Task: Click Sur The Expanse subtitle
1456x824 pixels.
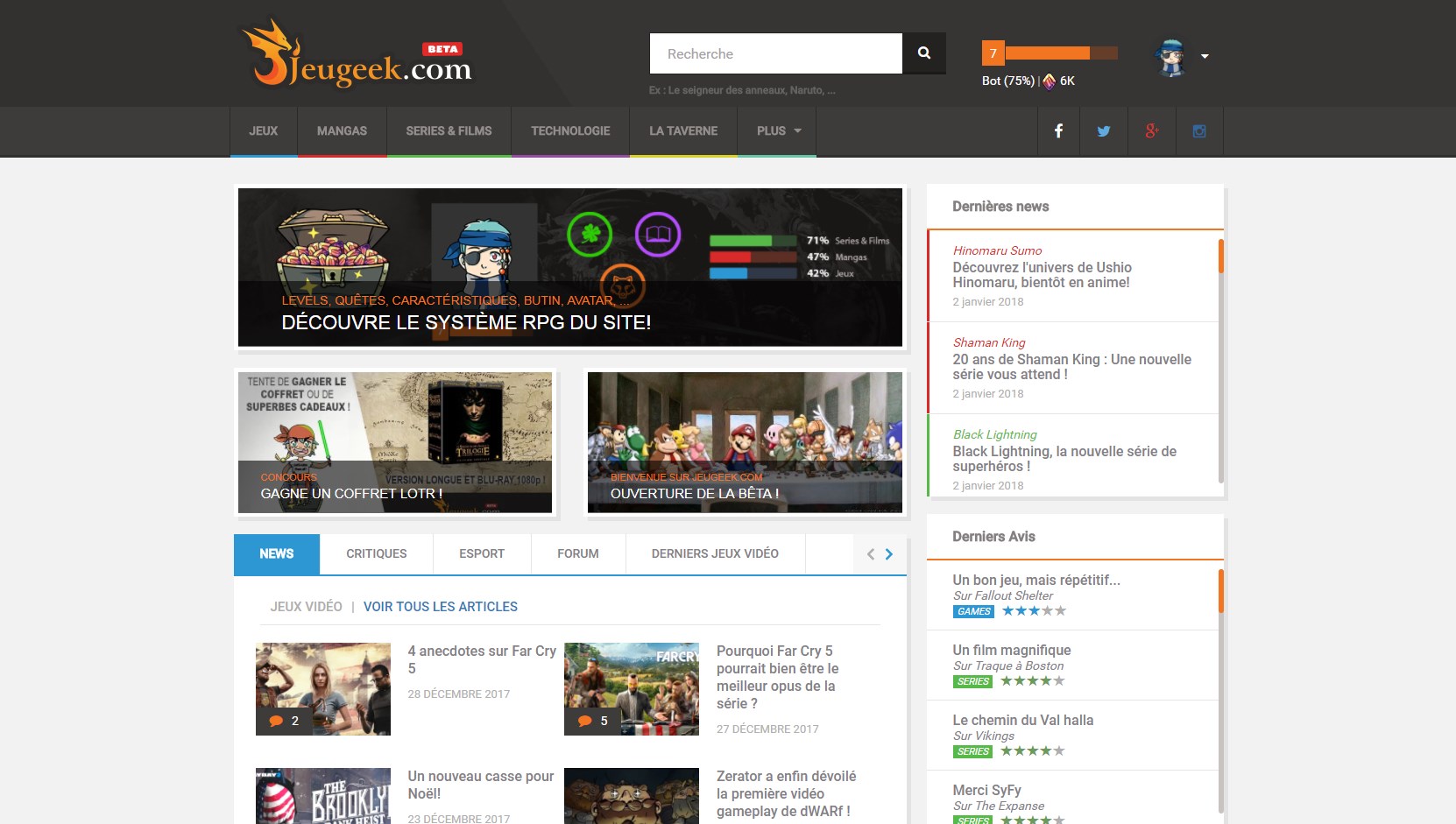Action: point(999,806)
